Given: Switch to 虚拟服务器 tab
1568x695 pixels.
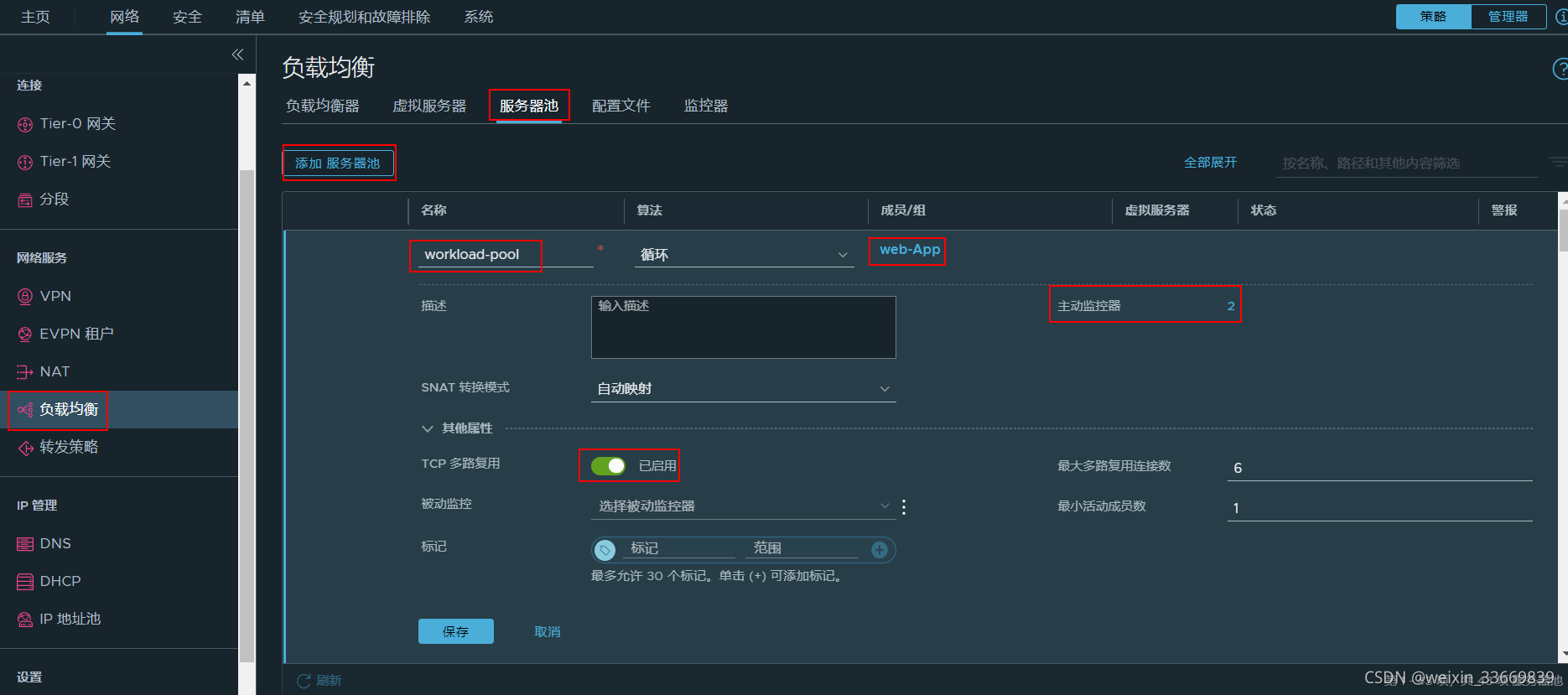Looking at the screenshot, I should (429, 106).
